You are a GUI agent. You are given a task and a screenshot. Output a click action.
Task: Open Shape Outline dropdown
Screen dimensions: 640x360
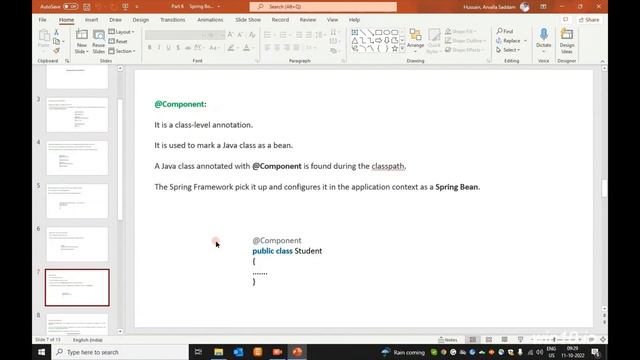pyautogui.click(x=465, y=41)
